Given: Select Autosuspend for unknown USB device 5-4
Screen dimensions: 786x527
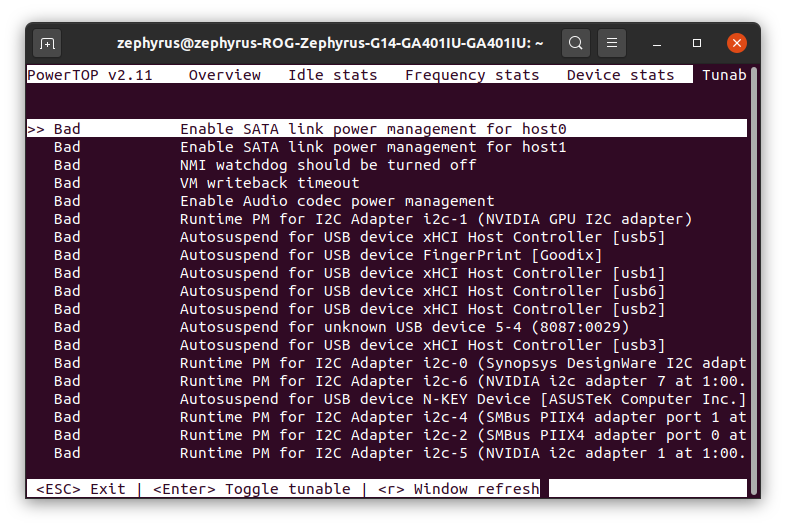Looking at the screenshot, I should pos(386,327).
